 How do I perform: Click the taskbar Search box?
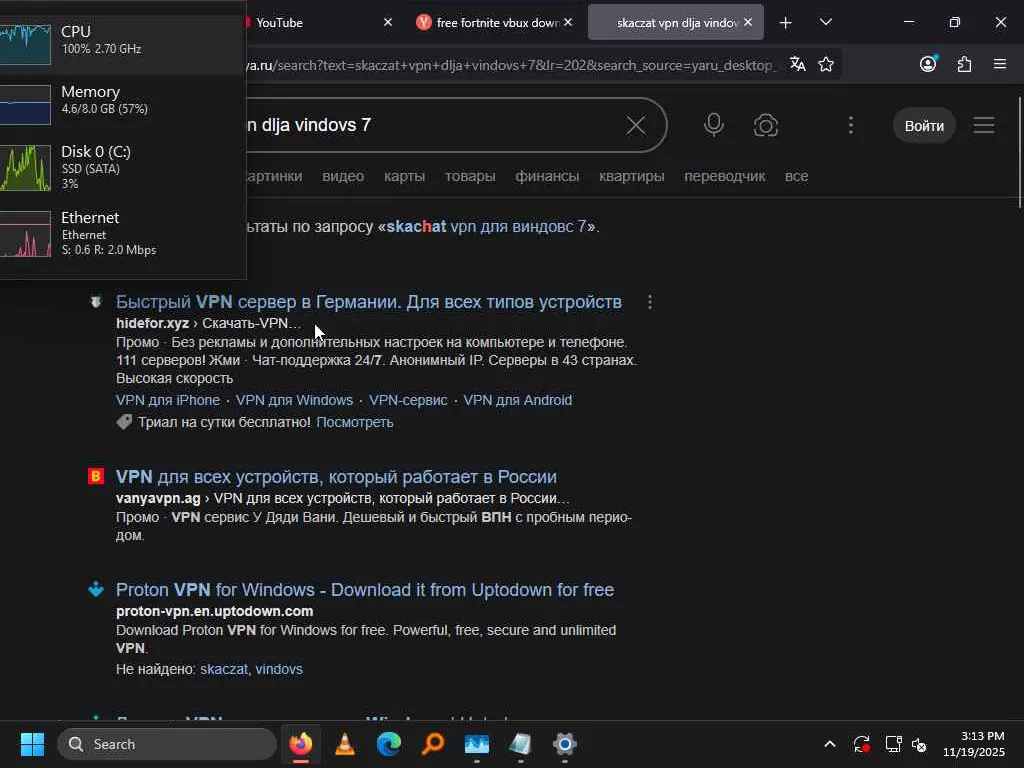(x=167, y=744)
